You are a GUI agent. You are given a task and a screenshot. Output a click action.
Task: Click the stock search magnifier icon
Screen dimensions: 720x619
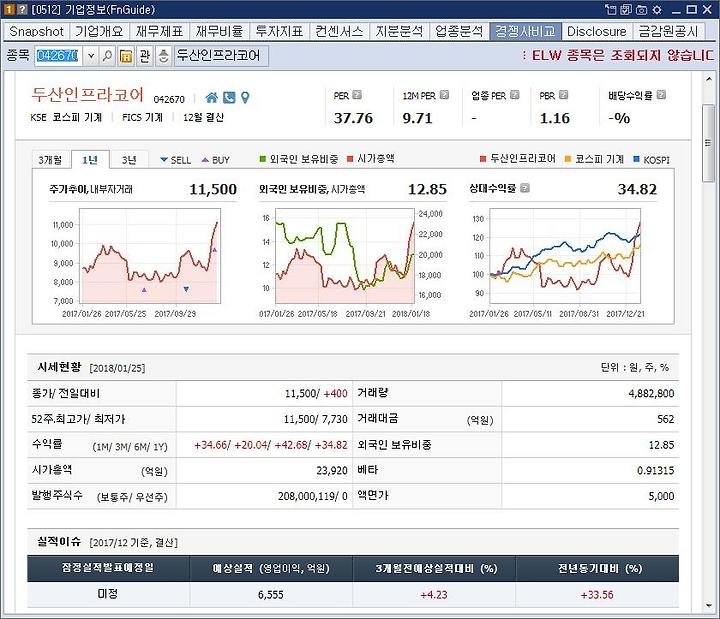point(107,56)
